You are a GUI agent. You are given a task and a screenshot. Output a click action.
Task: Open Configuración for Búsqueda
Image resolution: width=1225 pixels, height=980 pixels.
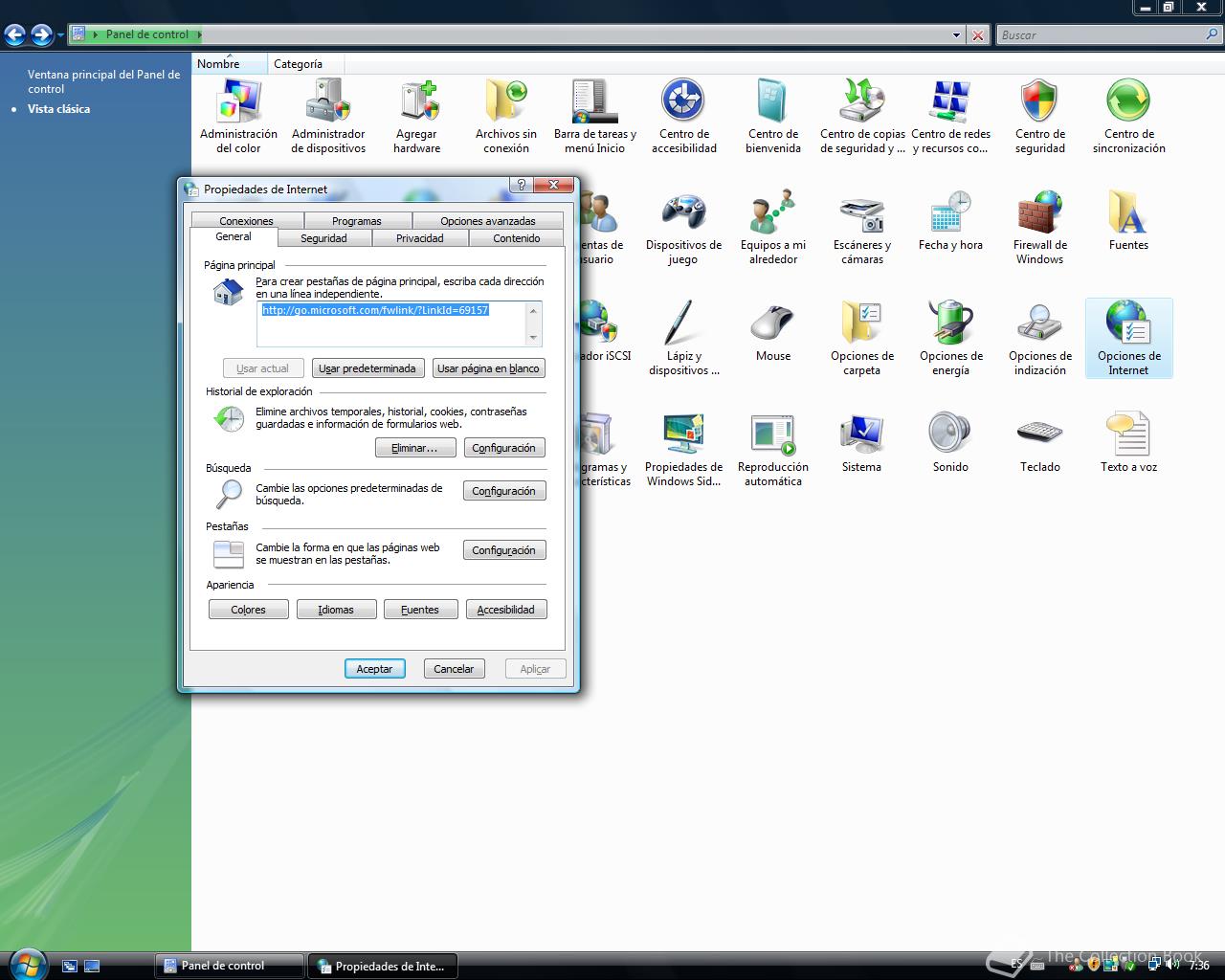click(x=504, y=491)
